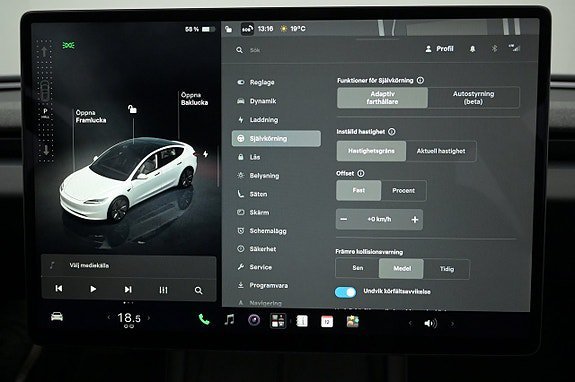Open the Laddning settings menu
Viewport: 575px width, 382px height.
[257, 120]
